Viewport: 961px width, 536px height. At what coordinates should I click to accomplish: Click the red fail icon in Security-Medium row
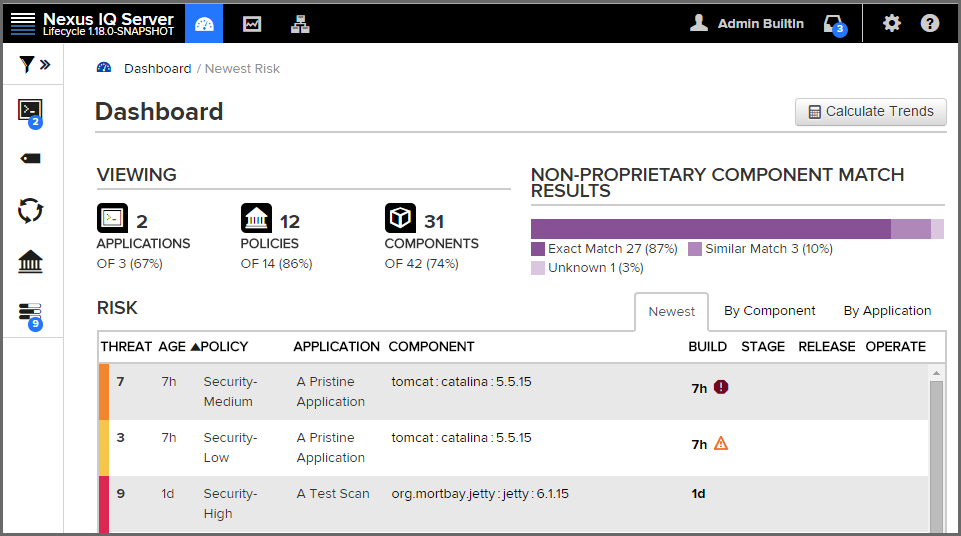721,387
